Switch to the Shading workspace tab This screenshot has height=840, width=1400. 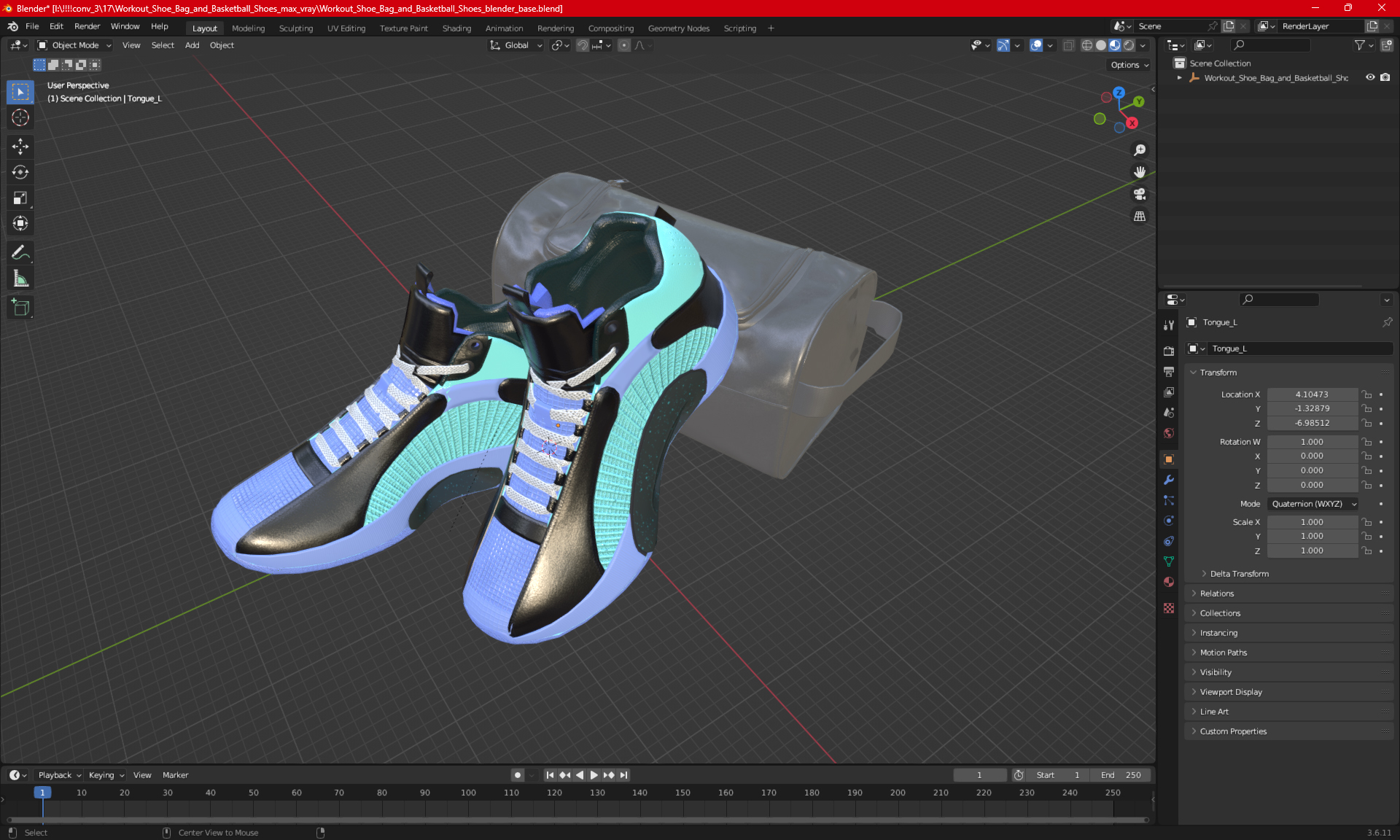(x=456, y=28)
